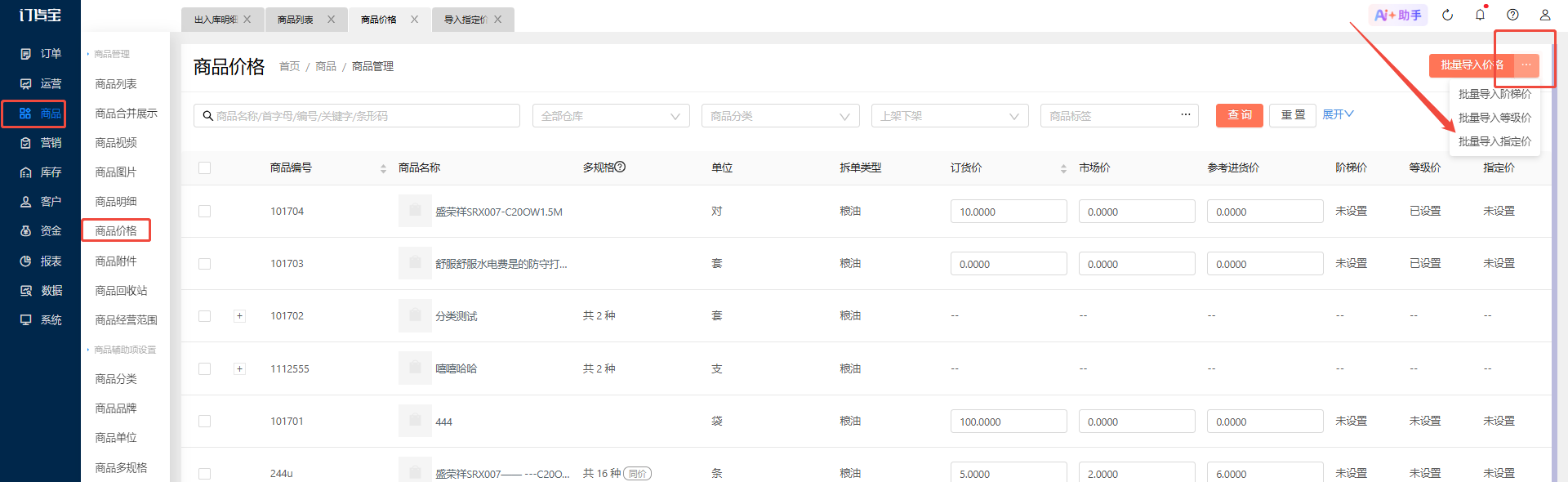Close the 出入库明细 tab
Image resolution: width=1568 pixels, height=482 pixels.
pos(247,20)
